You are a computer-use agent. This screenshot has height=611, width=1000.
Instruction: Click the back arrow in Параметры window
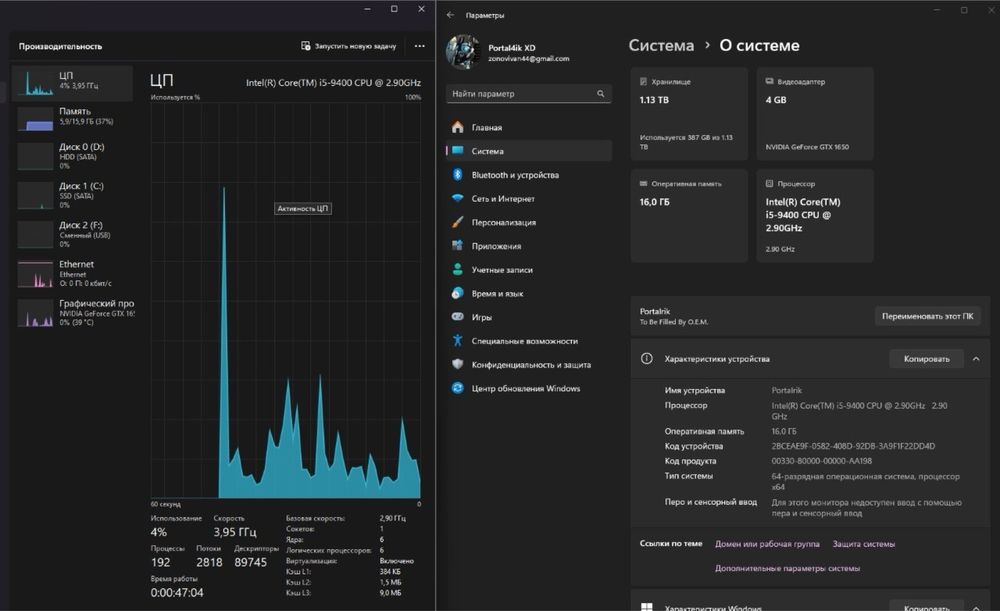coord(451,15)
